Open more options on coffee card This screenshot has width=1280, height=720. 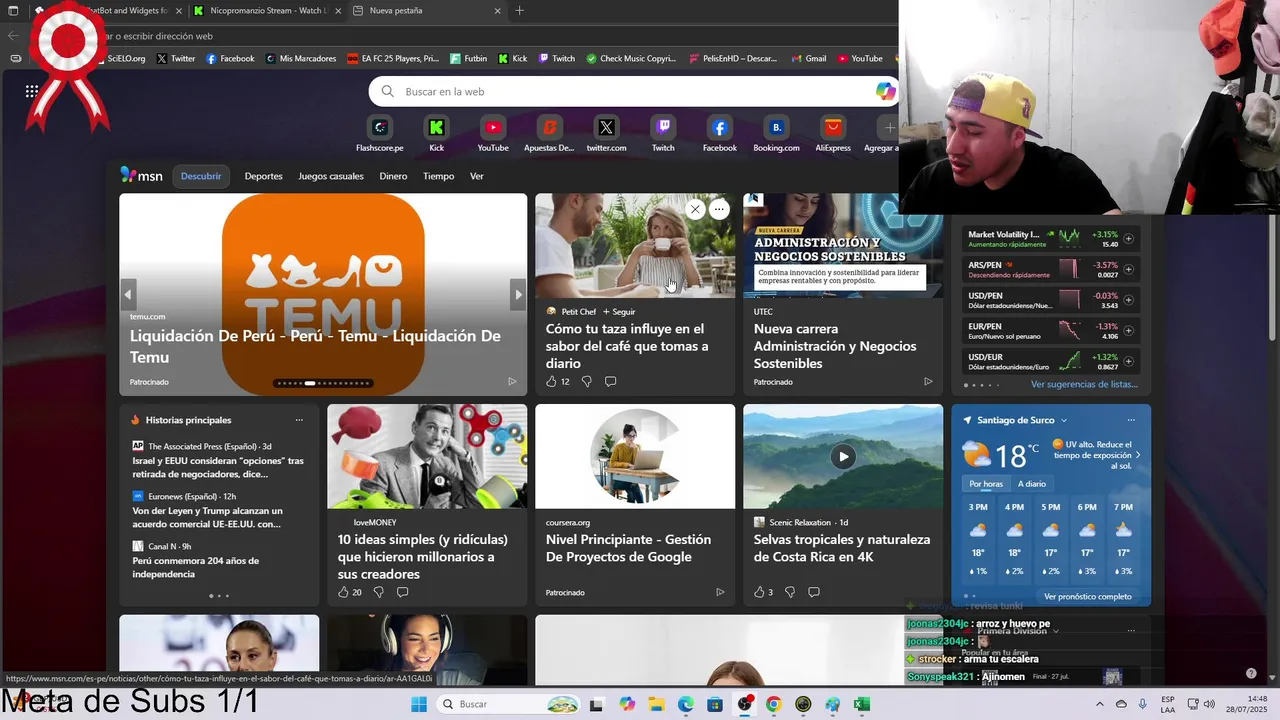click(x=720, y=209)
